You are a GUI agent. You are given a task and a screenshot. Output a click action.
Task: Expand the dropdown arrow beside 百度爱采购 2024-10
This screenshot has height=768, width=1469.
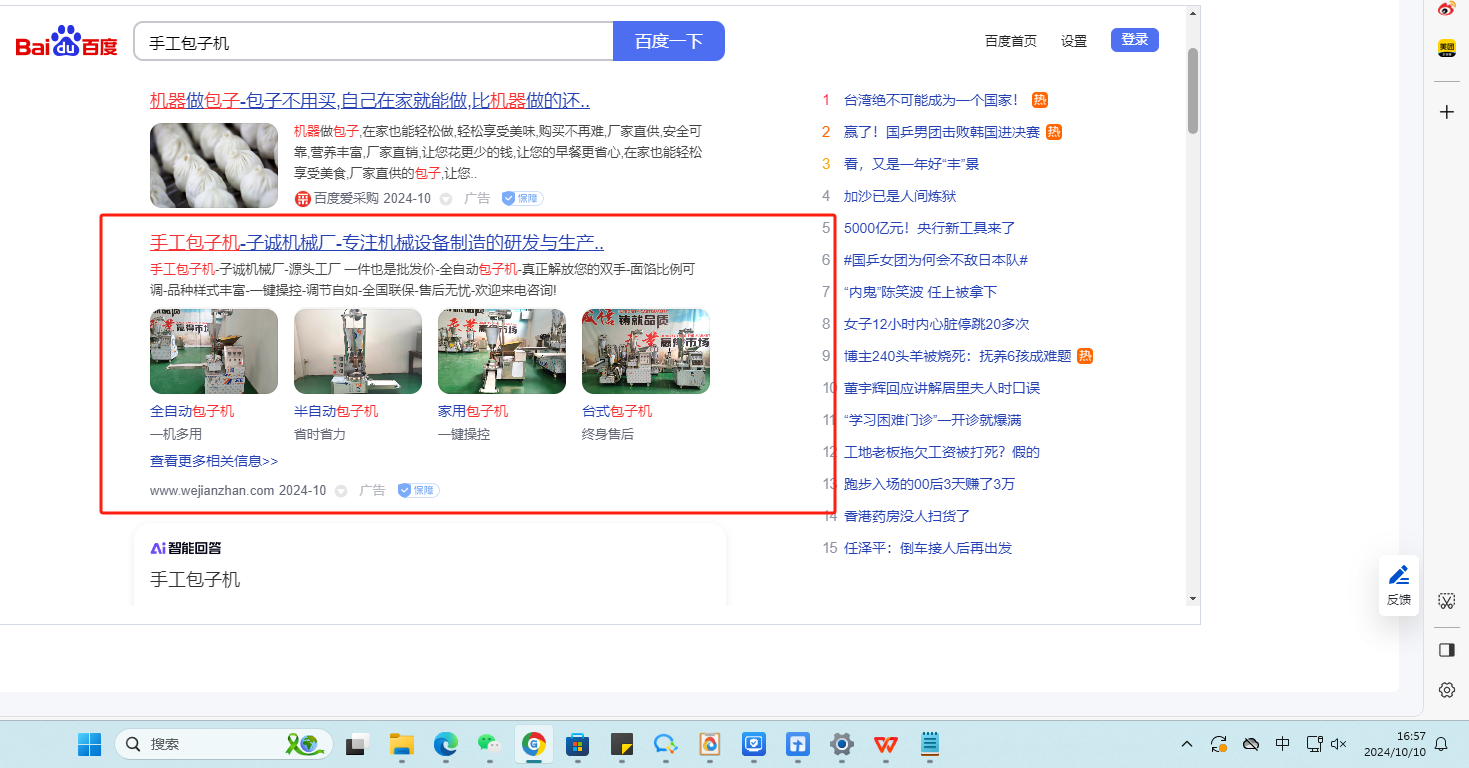pos(446,199)
